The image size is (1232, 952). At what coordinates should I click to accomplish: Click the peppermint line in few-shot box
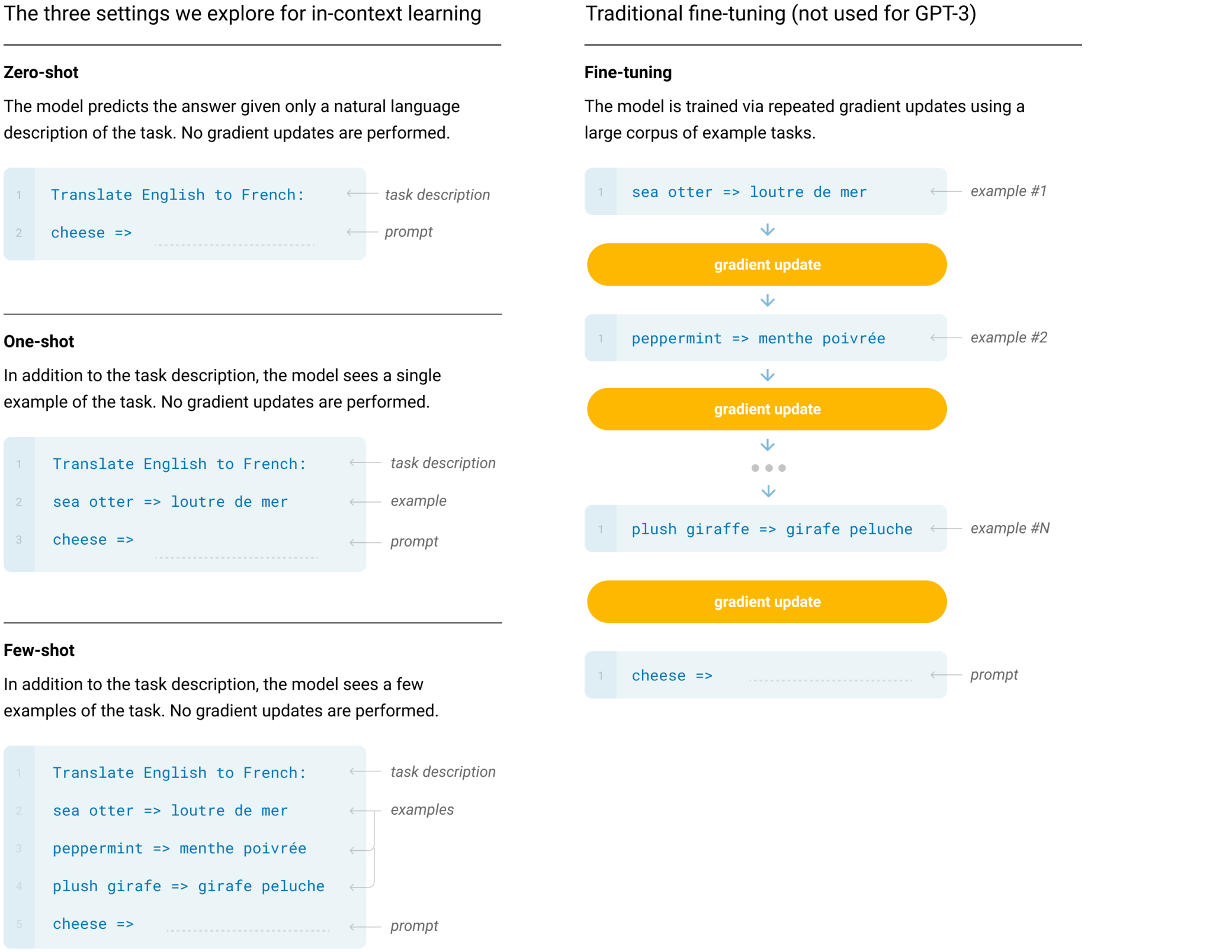click(179, 848)
